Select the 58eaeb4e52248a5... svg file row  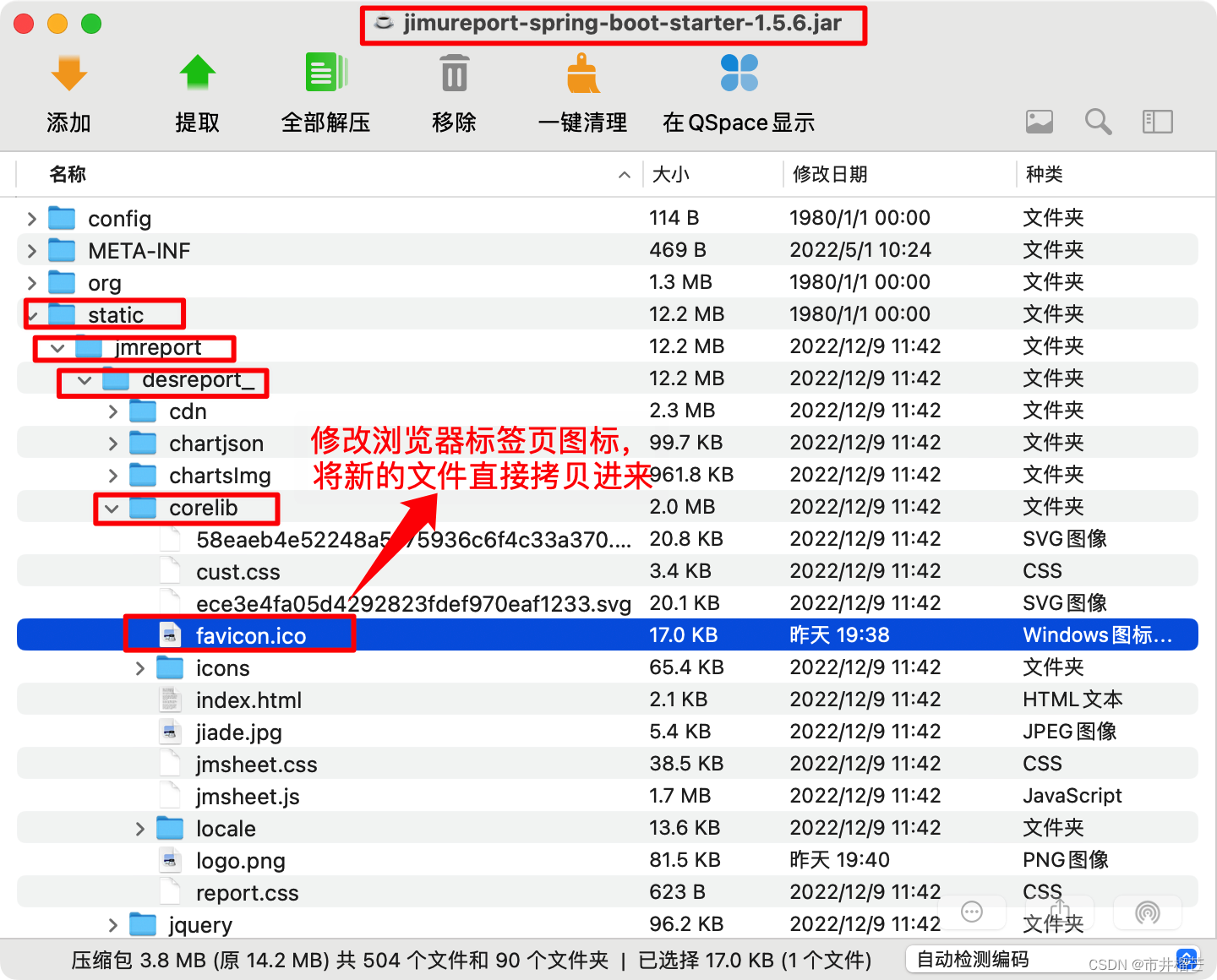pos(608,539)
